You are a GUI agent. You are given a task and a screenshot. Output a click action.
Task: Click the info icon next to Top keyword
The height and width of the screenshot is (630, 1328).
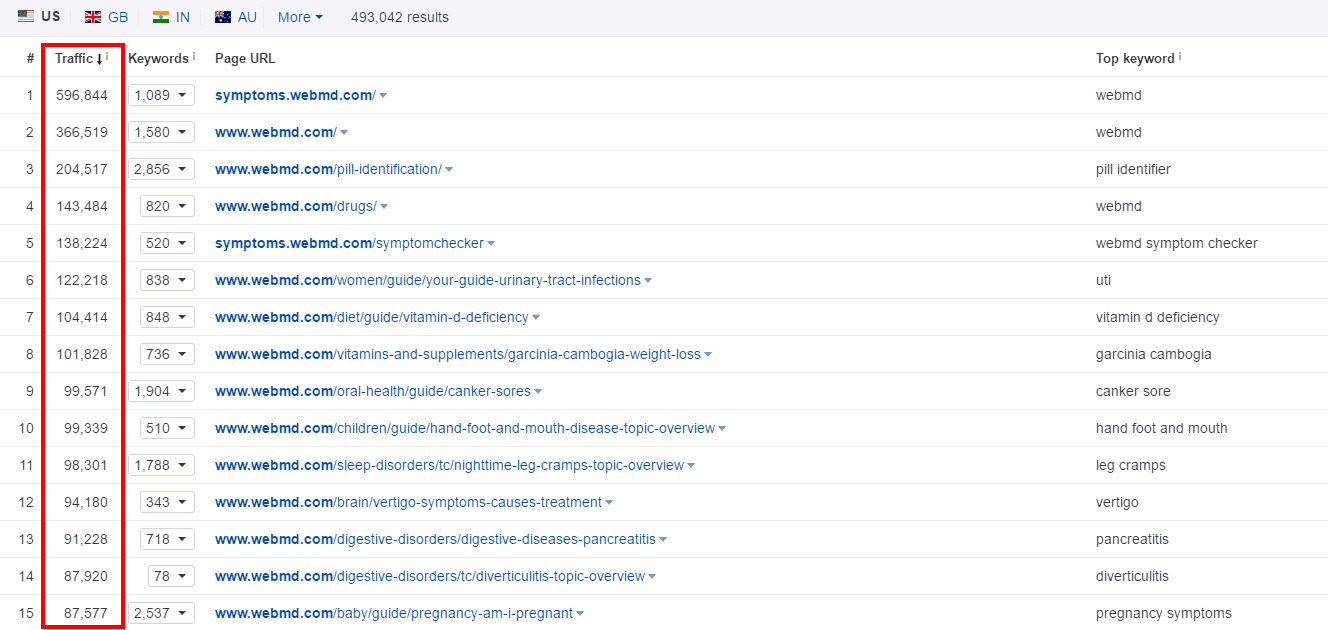[x=1180, y=57]
